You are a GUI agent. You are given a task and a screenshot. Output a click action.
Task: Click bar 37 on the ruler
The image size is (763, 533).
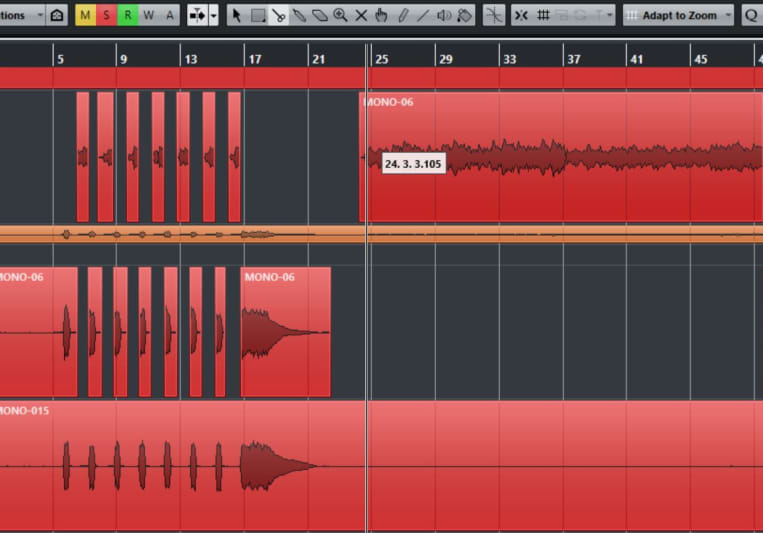coord(574,59)
